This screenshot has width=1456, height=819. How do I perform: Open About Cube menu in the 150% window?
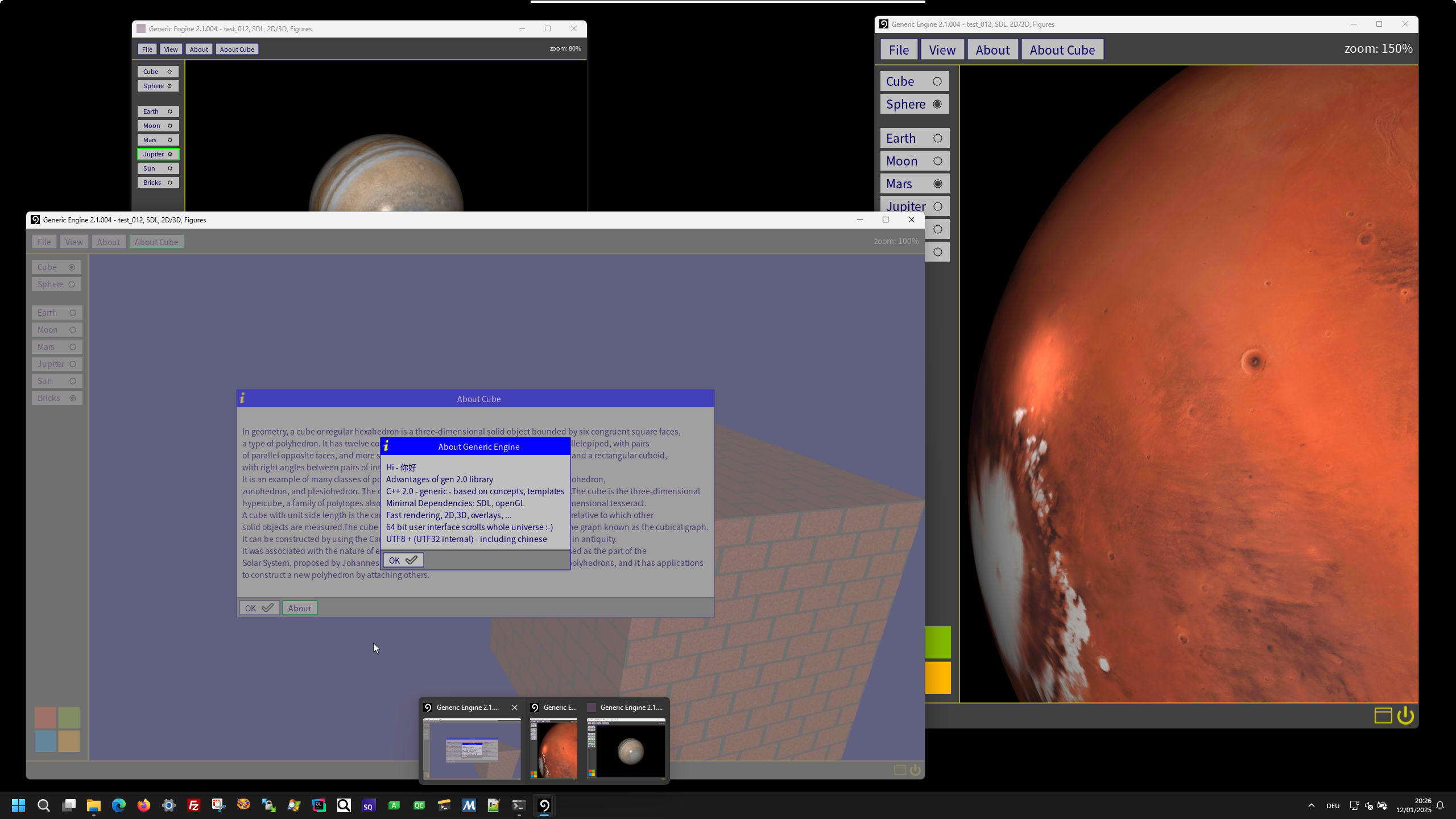tap(1061, 49)
